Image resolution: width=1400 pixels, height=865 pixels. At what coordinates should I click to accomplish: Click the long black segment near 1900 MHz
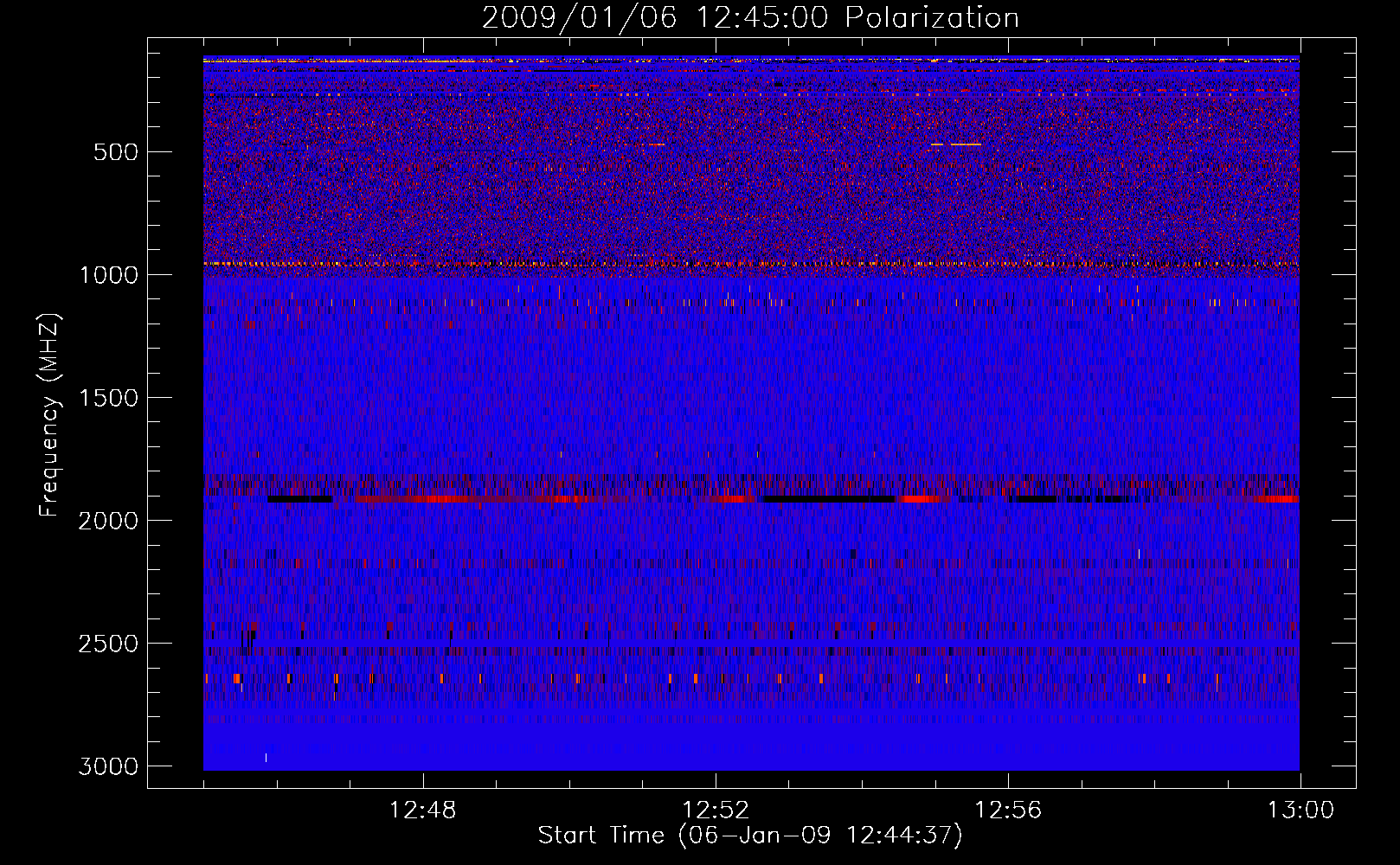pos(827,499)
